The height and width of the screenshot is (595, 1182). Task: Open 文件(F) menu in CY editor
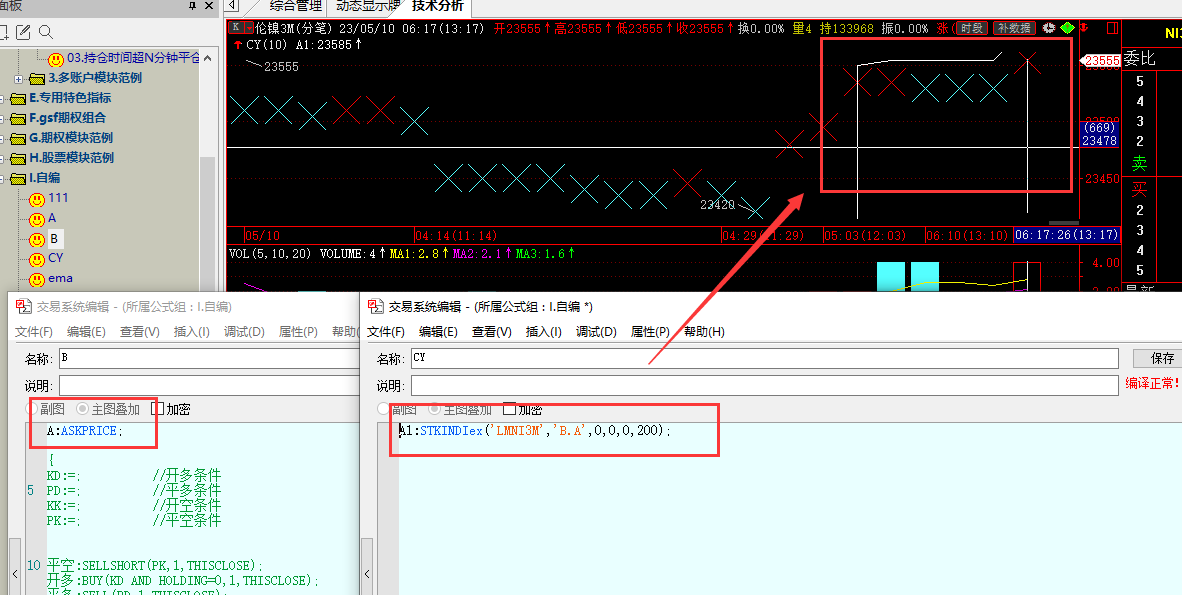click(386, 332)
